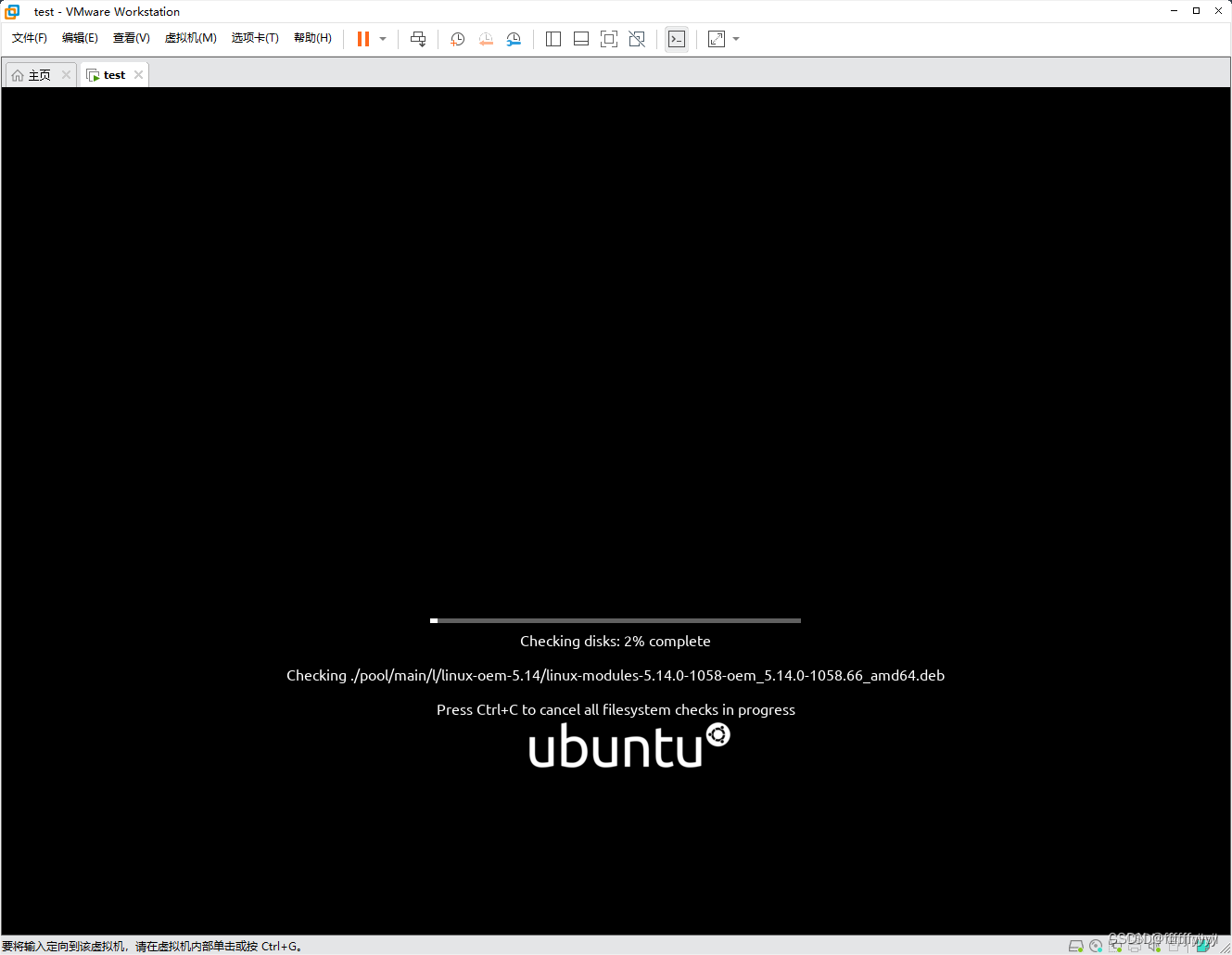Click the disk check progress bar
The height and width of the screenshot is (955, 1232).
point(616,620)
